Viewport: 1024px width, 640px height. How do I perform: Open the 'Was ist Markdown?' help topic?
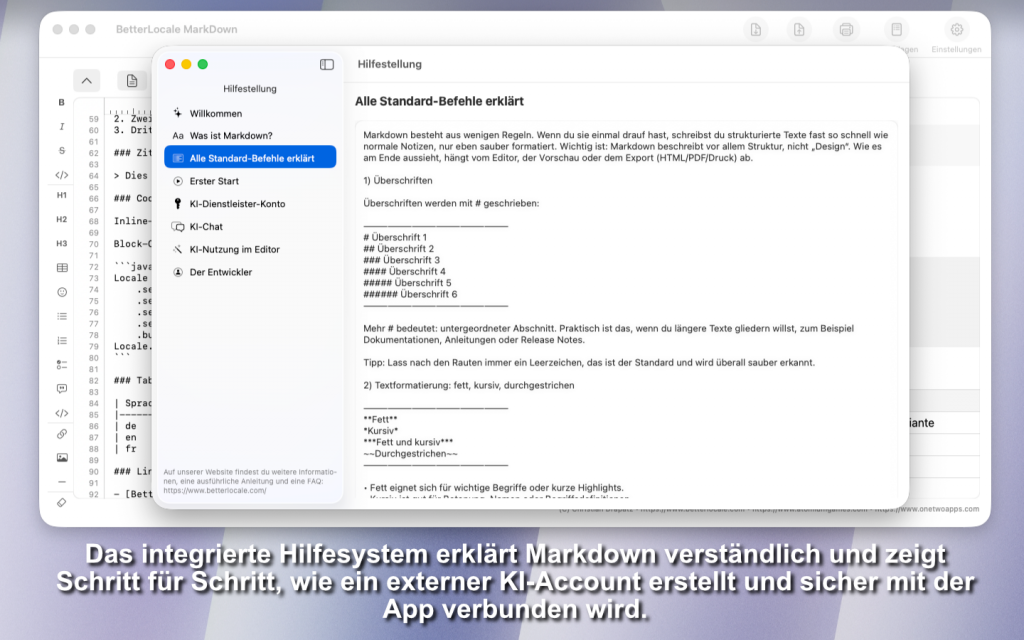click(231, 135)
